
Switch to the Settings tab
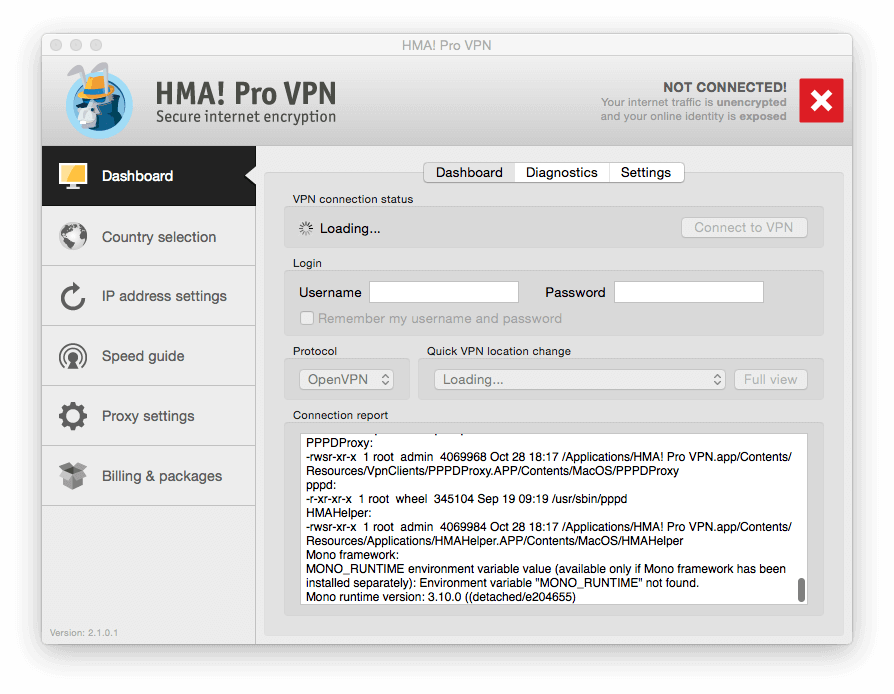point(646,172)
